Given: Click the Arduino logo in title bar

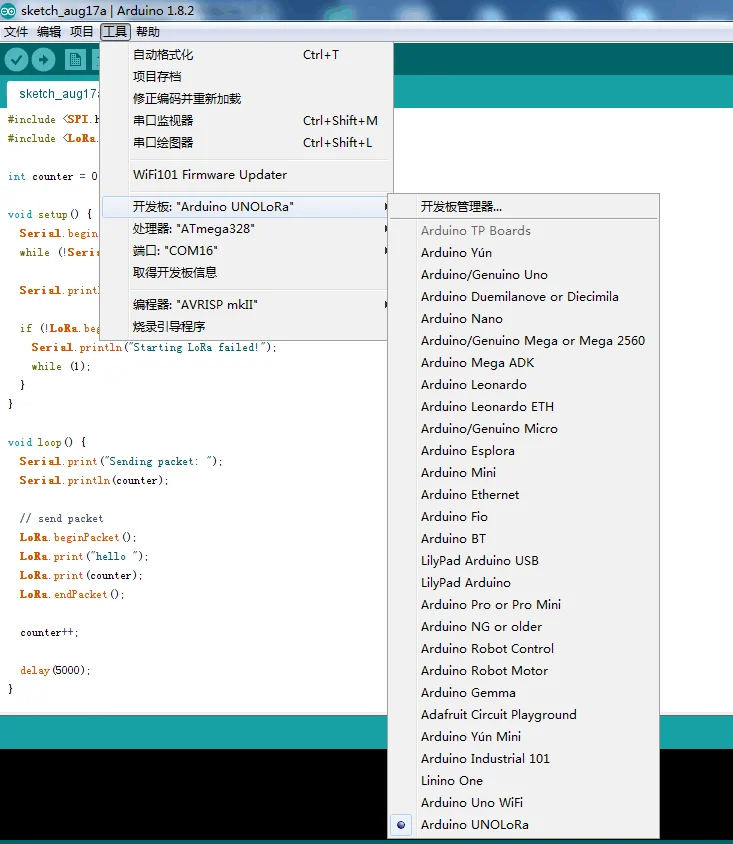Looking at the screenshot, I should coord(8,10).
